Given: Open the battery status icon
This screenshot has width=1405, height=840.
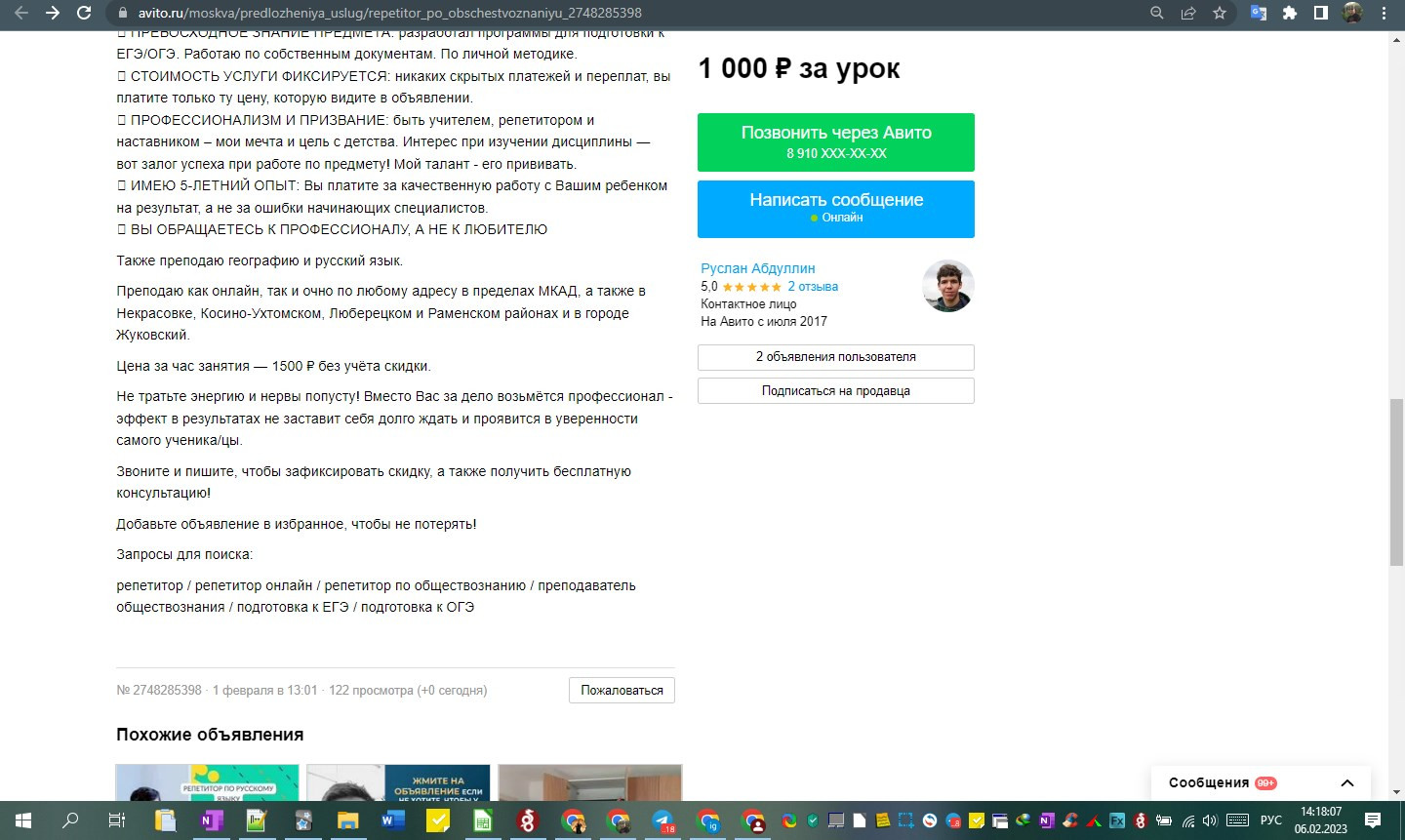Looking at the screenshot, I should tap(1164, 820).
